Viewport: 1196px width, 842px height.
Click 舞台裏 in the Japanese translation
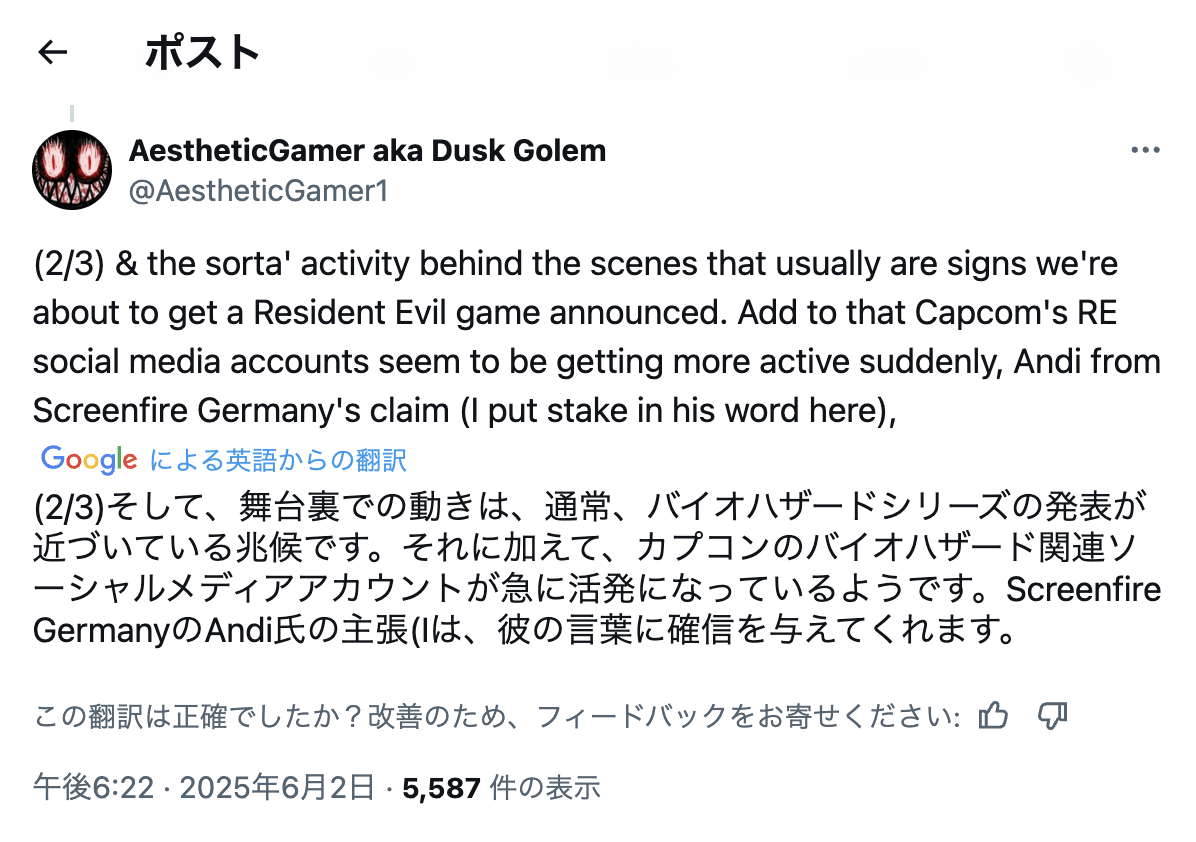point(290,506)
